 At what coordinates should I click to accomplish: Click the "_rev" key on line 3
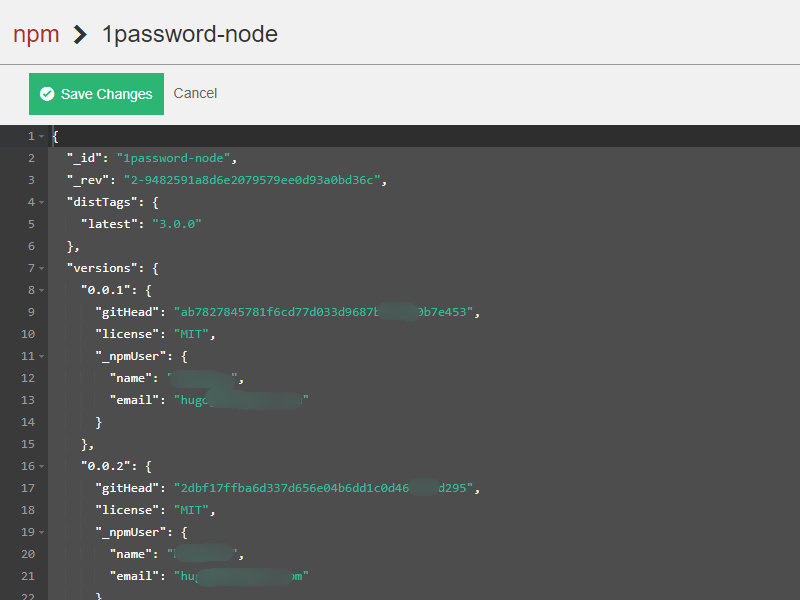click(x=88, y=180)
